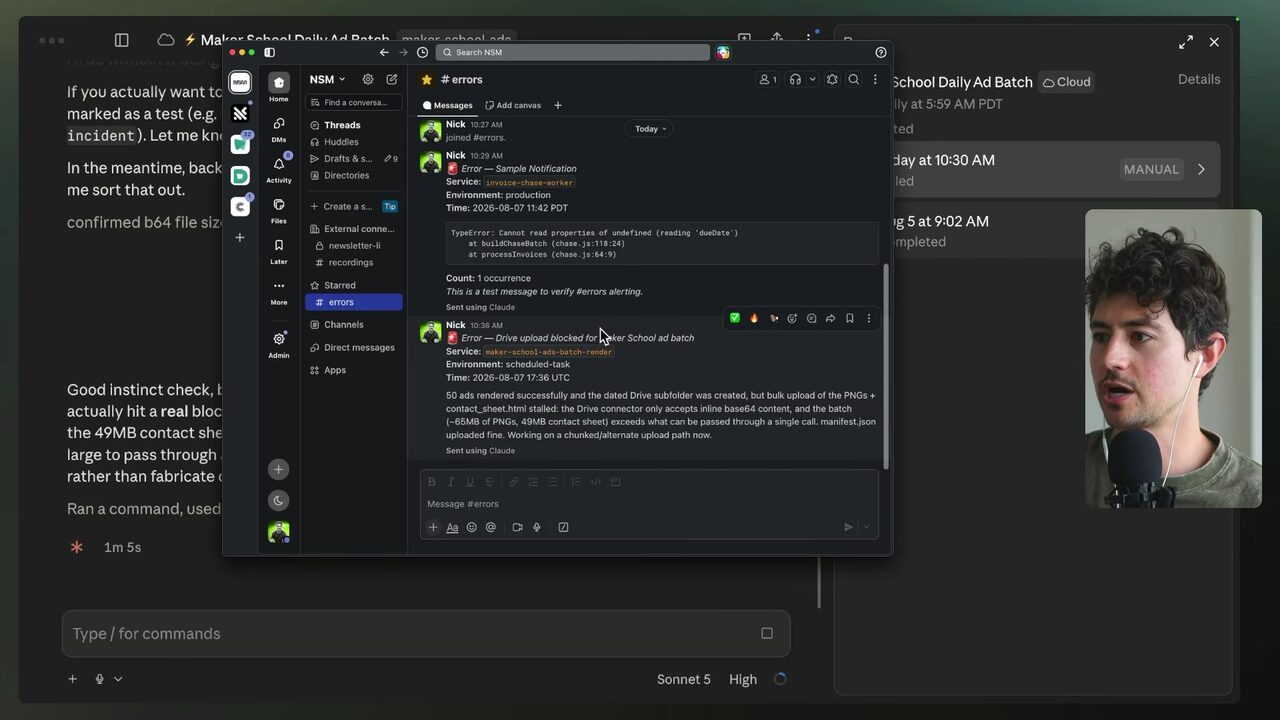1280x720 pixels.
Task: Click the new message compose icon
Action: 392,80
